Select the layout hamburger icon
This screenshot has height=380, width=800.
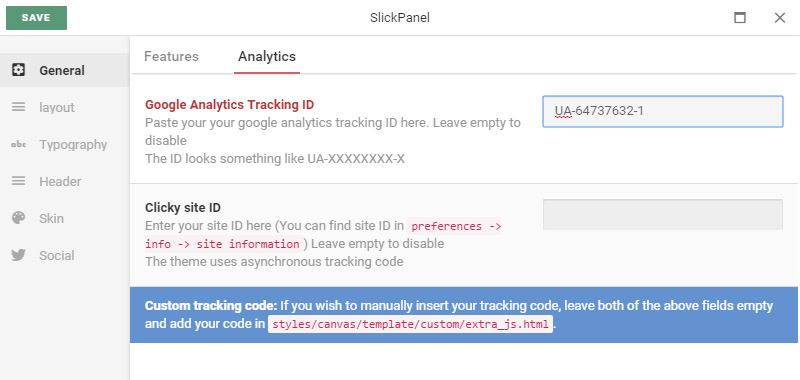coord(18,107)
